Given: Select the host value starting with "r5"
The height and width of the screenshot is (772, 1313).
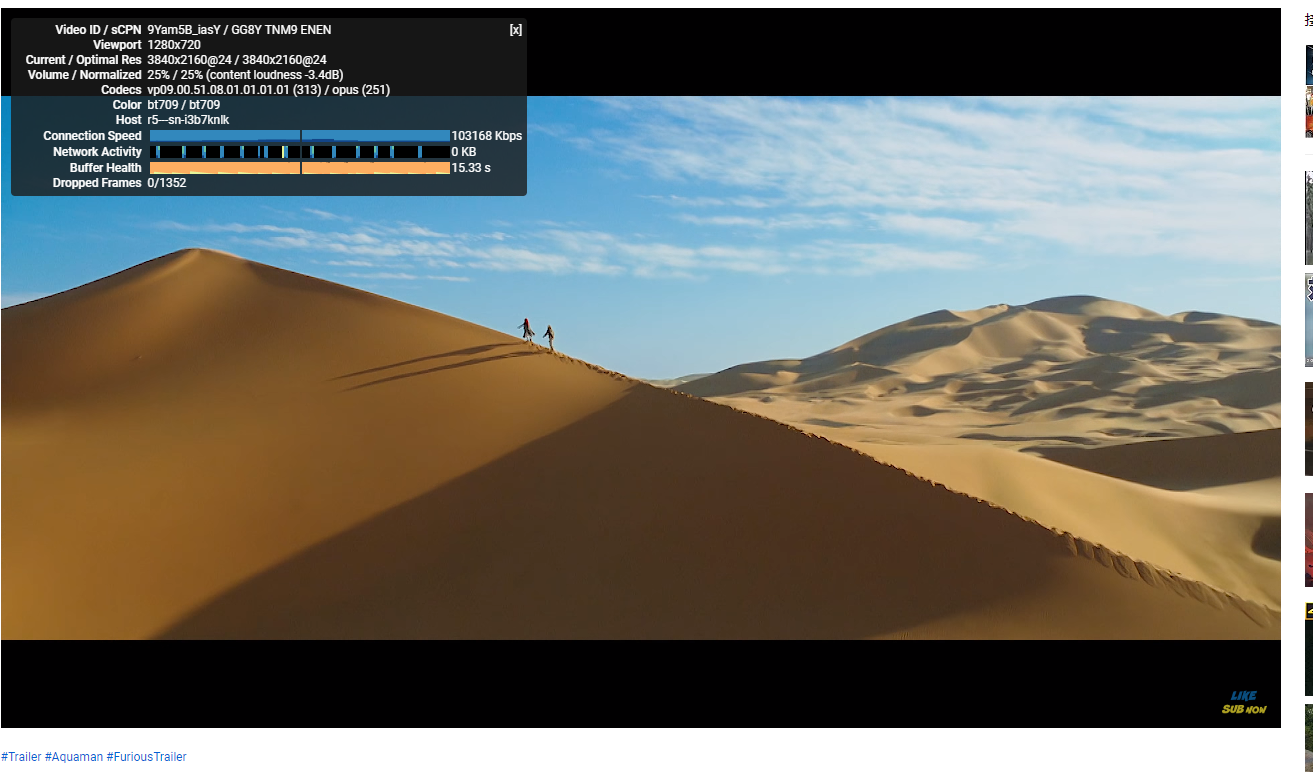Looking at the screenshot, I should point(188,120).
